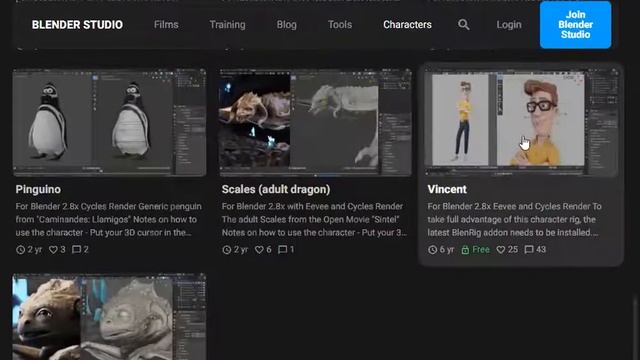This screenshot has height=360, width=640.
Task: Click the Join Blender Studio button
Action: point(576,24)
